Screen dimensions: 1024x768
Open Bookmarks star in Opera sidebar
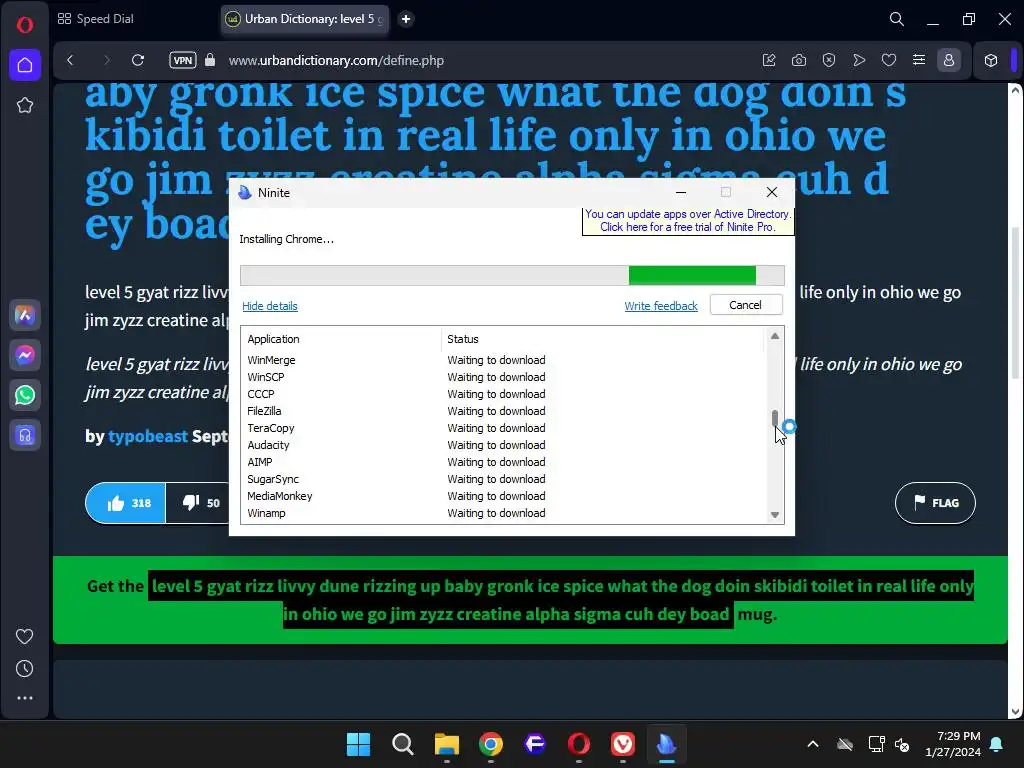click(x=25, y=105)
